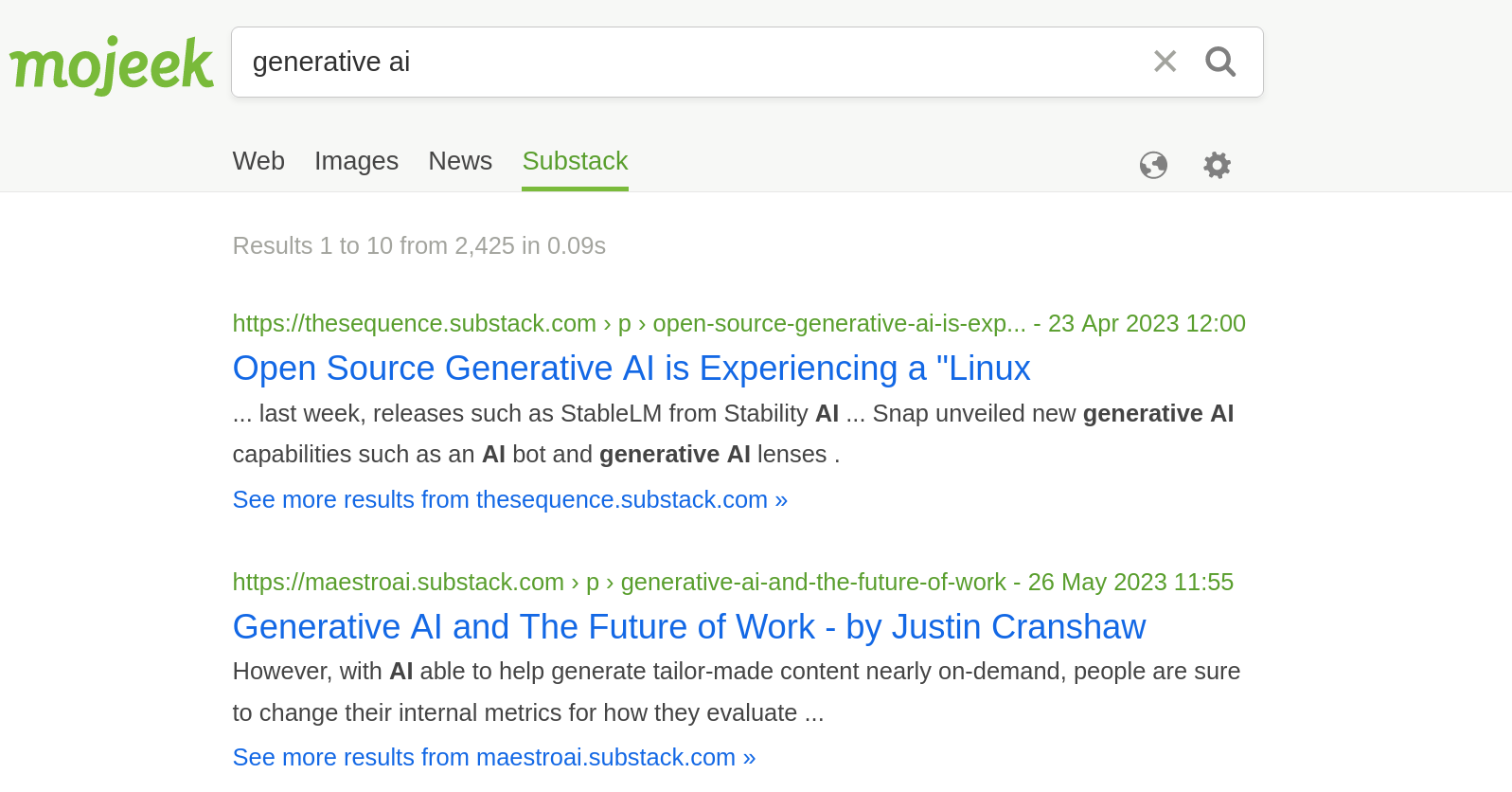Viewport: 1512px width, 792px height.
Task: Click the Mojeek logo
Action: pyautogui.click(x=111, y=65)
